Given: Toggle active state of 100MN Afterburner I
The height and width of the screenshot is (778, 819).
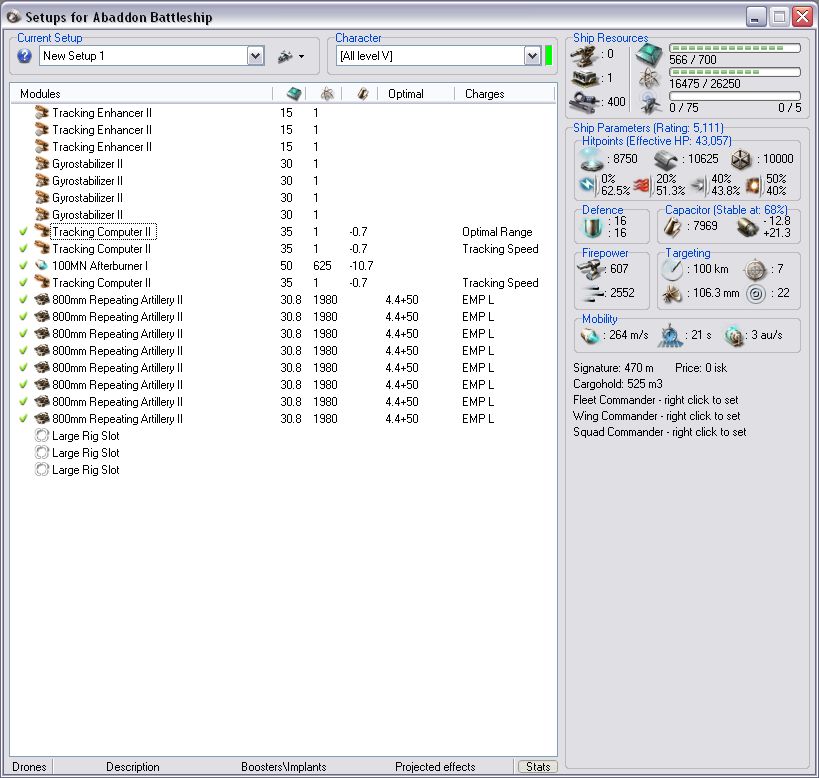Looking at the screenshot, I should coord(23,266).
